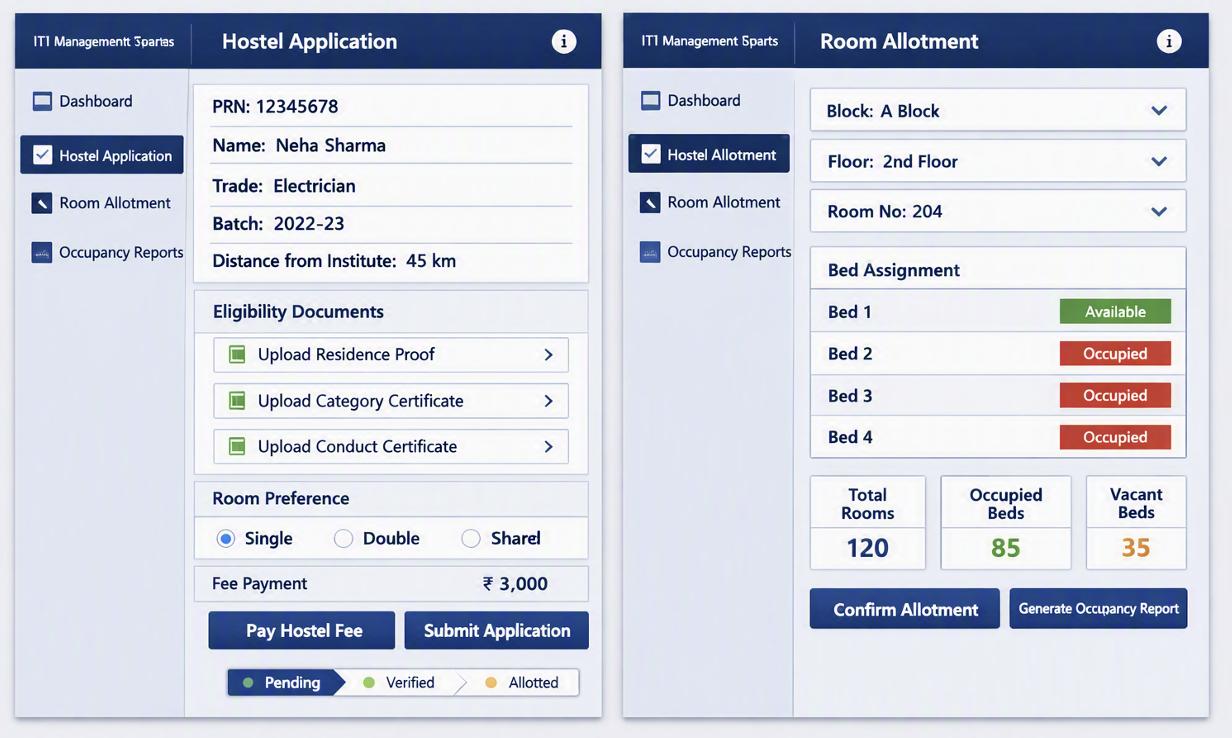Select the Occupied badge for Bed 4
Screen dimensions: 1232x738
(1115, 438)
